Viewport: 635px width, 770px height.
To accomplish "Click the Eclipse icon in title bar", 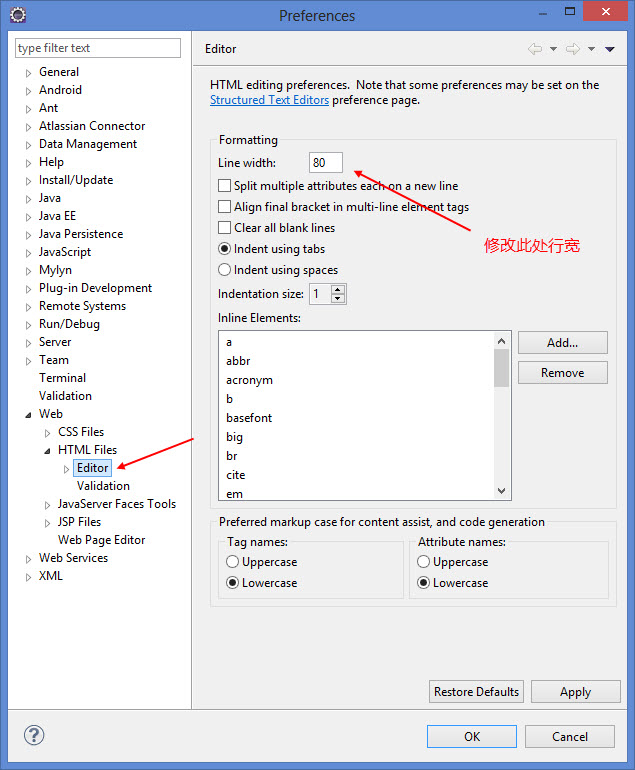I will click(18, 15).
